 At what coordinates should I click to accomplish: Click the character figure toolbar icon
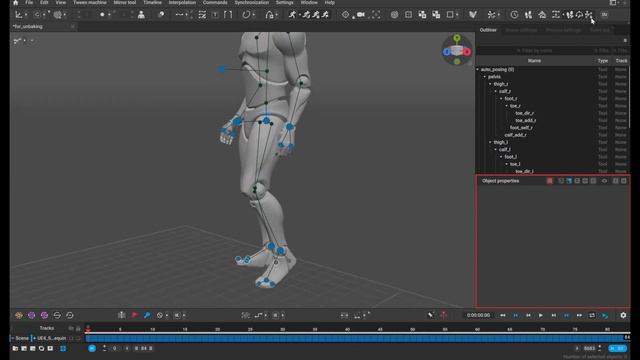point(141,15)
